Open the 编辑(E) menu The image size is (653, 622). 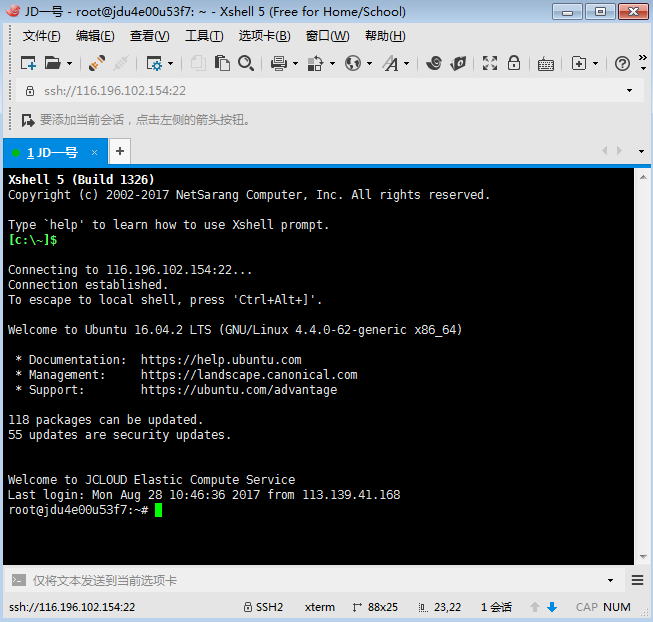95,36
